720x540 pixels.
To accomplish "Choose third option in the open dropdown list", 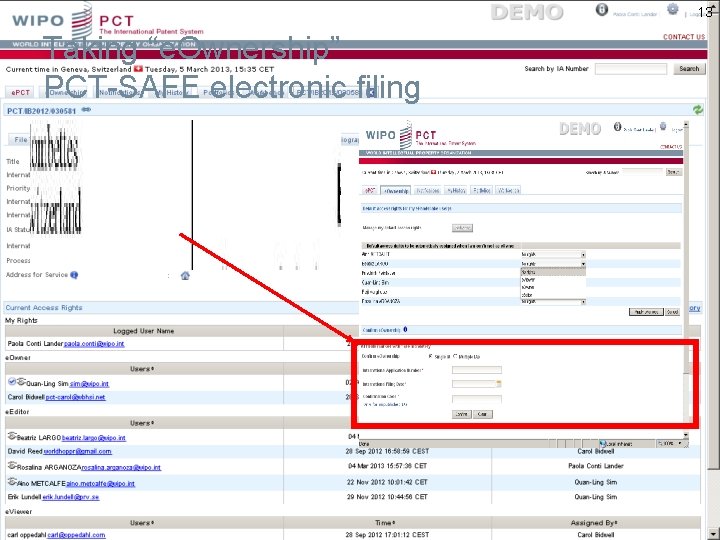I will click(x=553, y=287).
